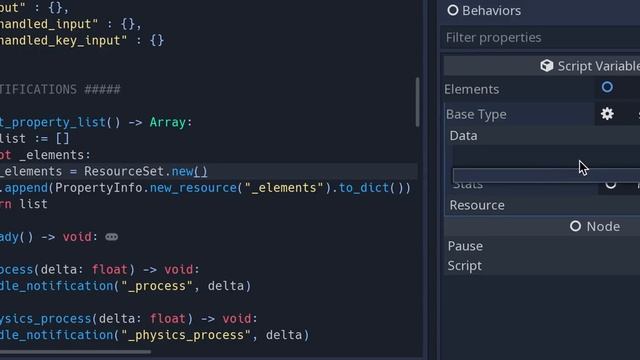Click the Behaviors node circle icon

(453, 10)
